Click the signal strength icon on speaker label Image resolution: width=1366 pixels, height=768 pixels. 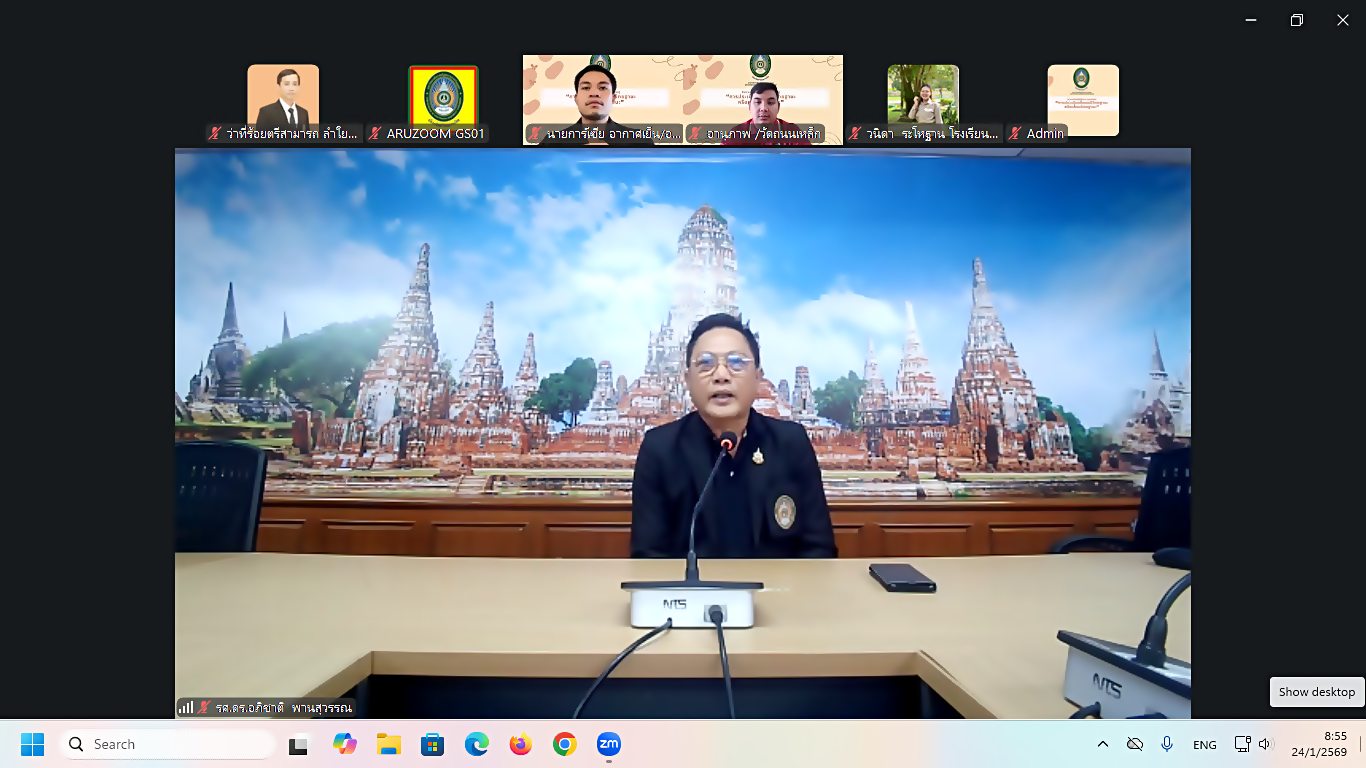coord(186,707)
